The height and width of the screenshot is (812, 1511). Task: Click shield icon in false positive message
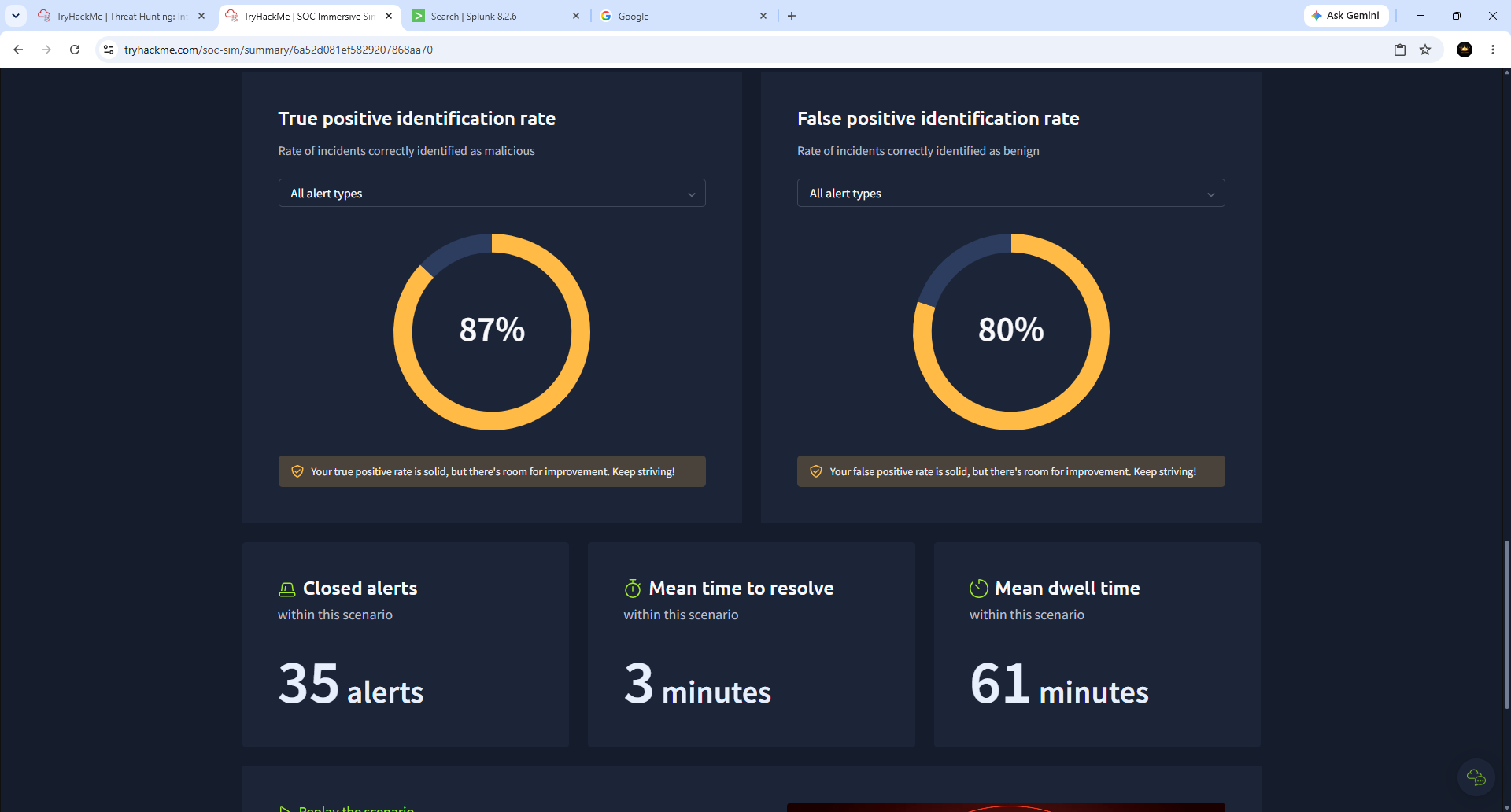816,471
